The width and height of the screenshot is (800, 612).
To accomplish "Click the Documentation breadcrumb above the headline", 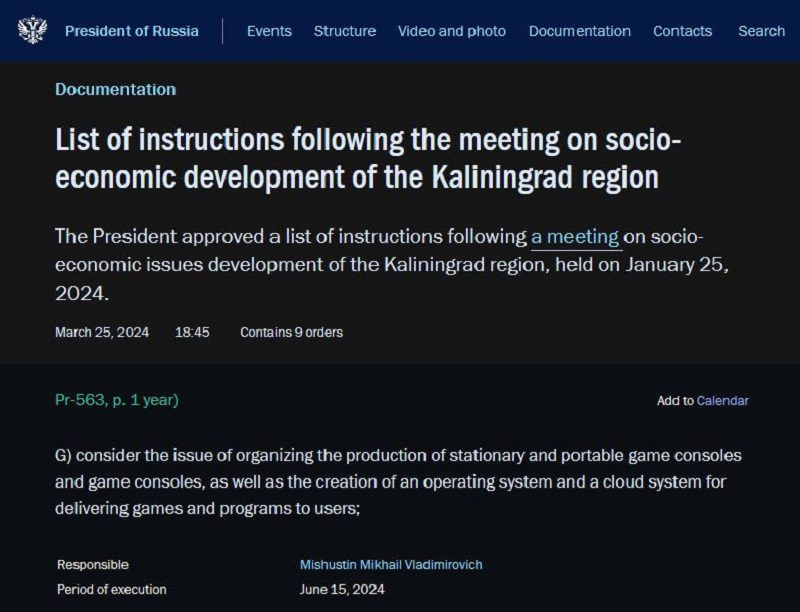I will pyautogui.click(x=116, y=89).
